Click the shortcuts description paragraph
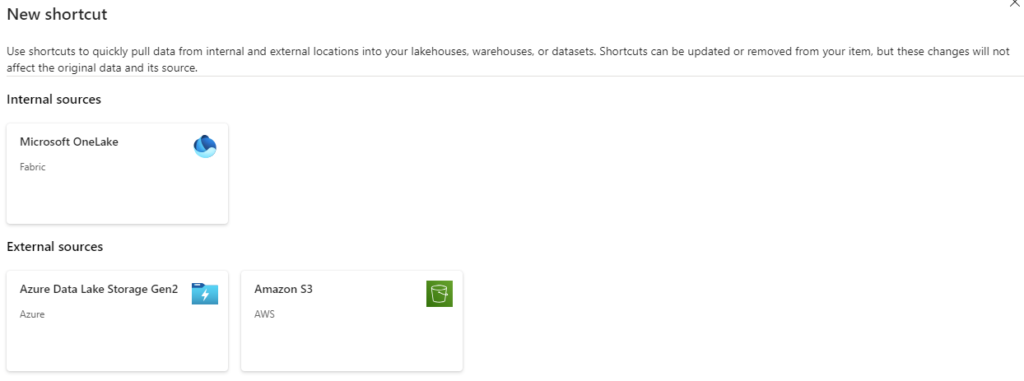Viewport: 1024px width, 381px height. click(508, 59)
